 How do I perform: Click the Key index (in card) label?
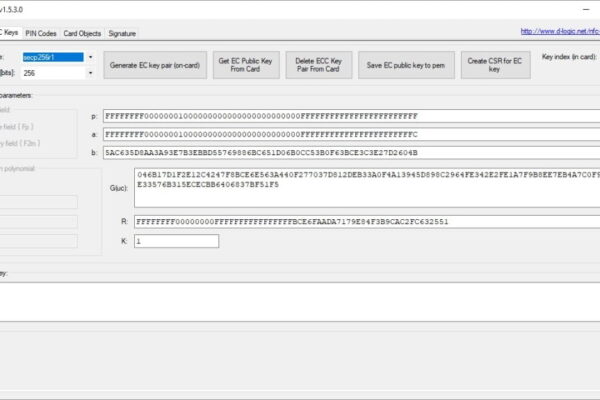[x=569, y=57]
